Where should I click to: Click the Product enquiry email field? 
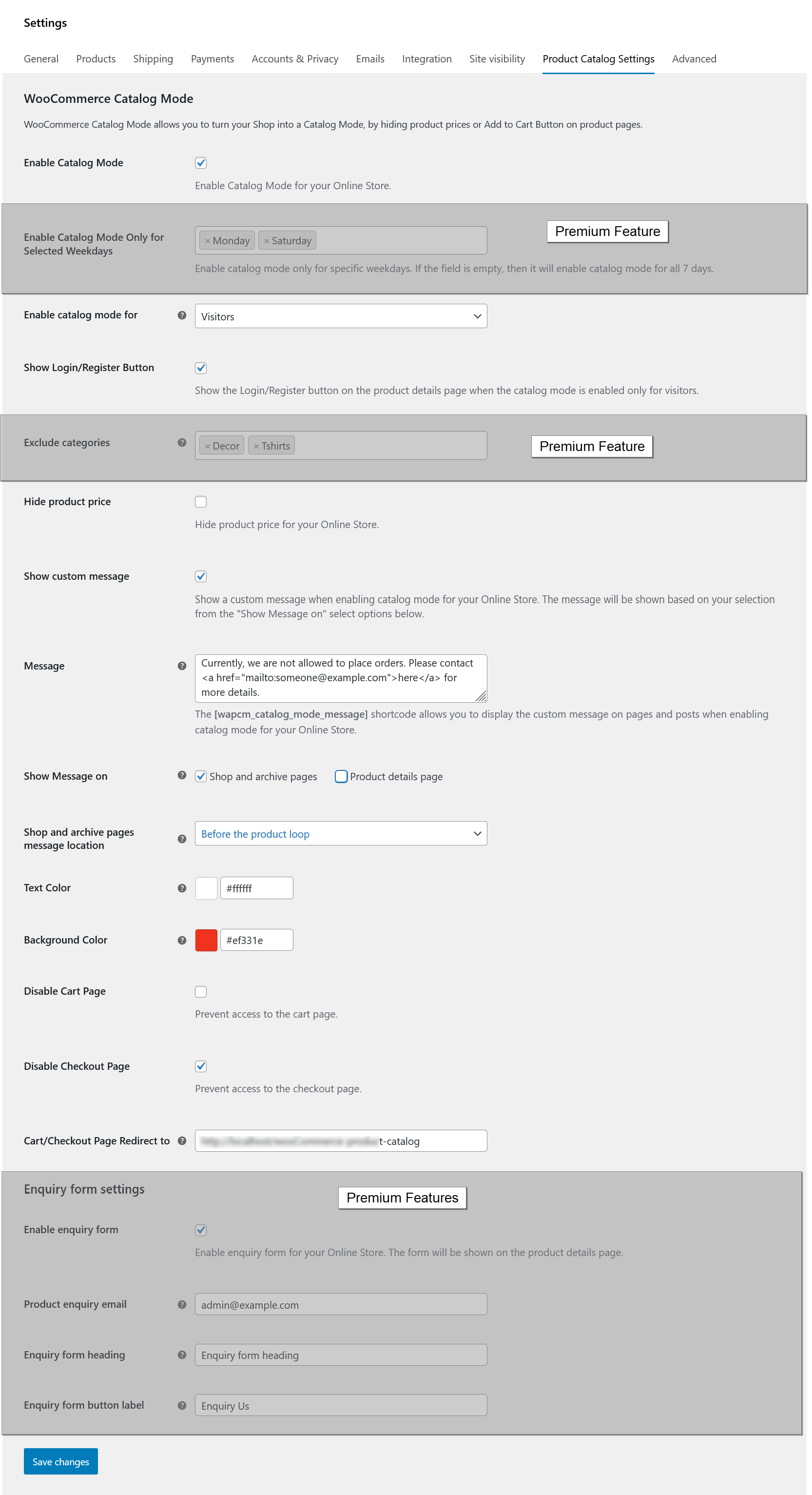341,1305
